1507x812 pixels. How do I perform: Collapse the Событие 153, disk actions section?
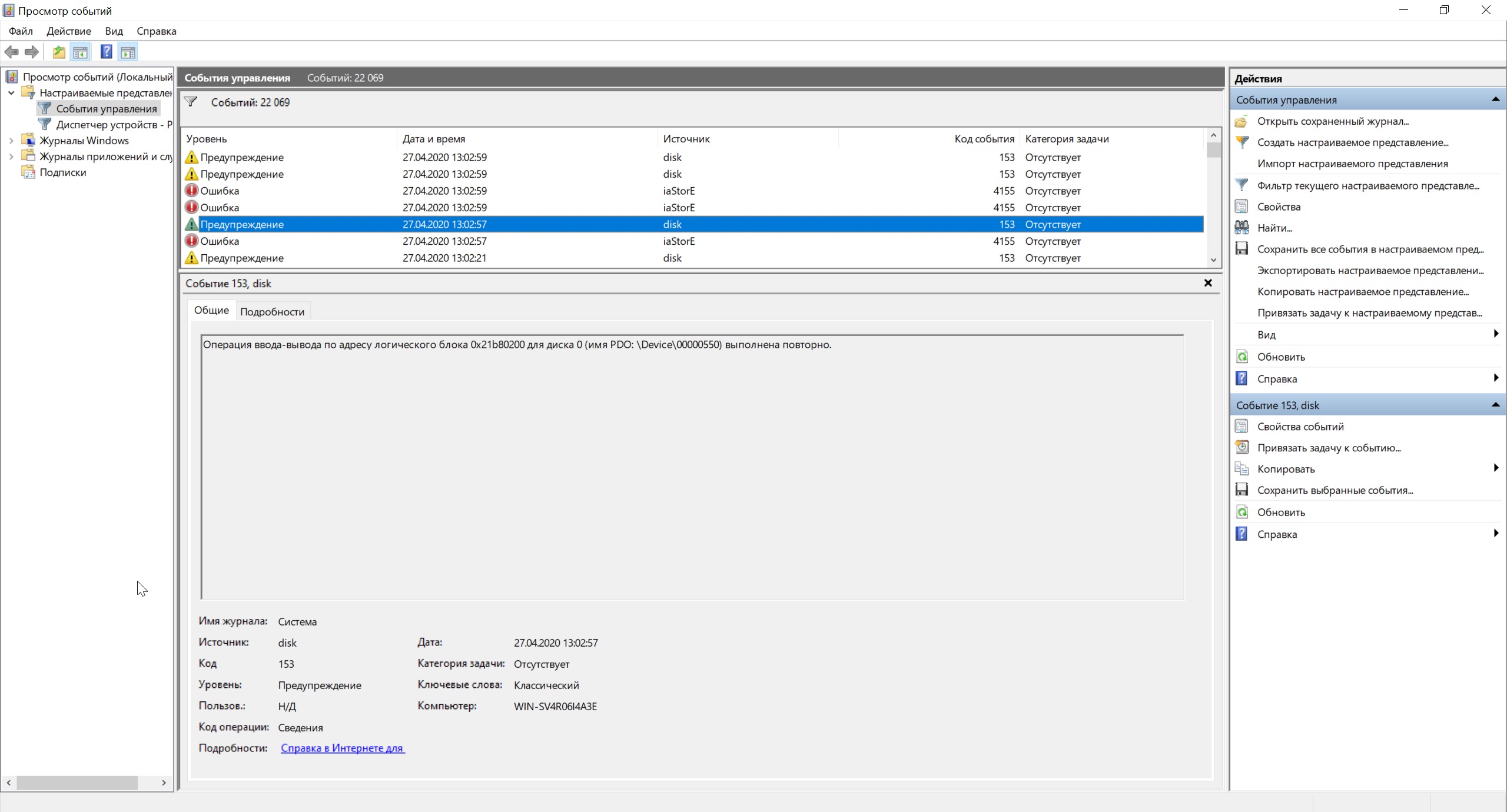click(1495, 405)
